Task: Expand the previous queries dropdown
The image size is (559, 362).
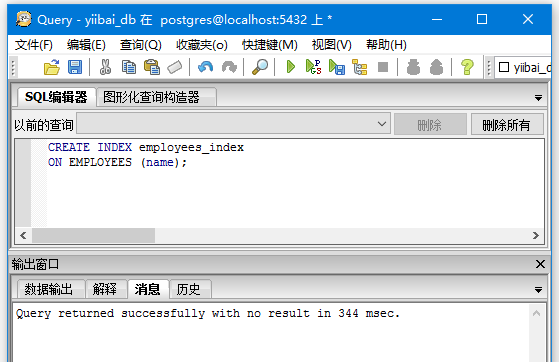Action: (382, 124)
